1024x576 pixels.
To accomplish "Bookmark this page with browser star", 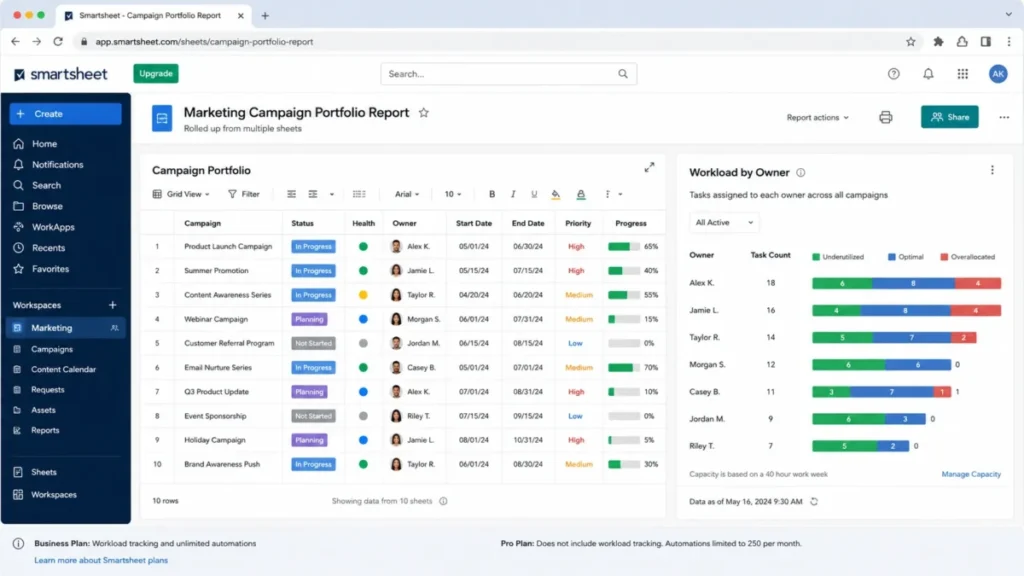I will 910,41.
